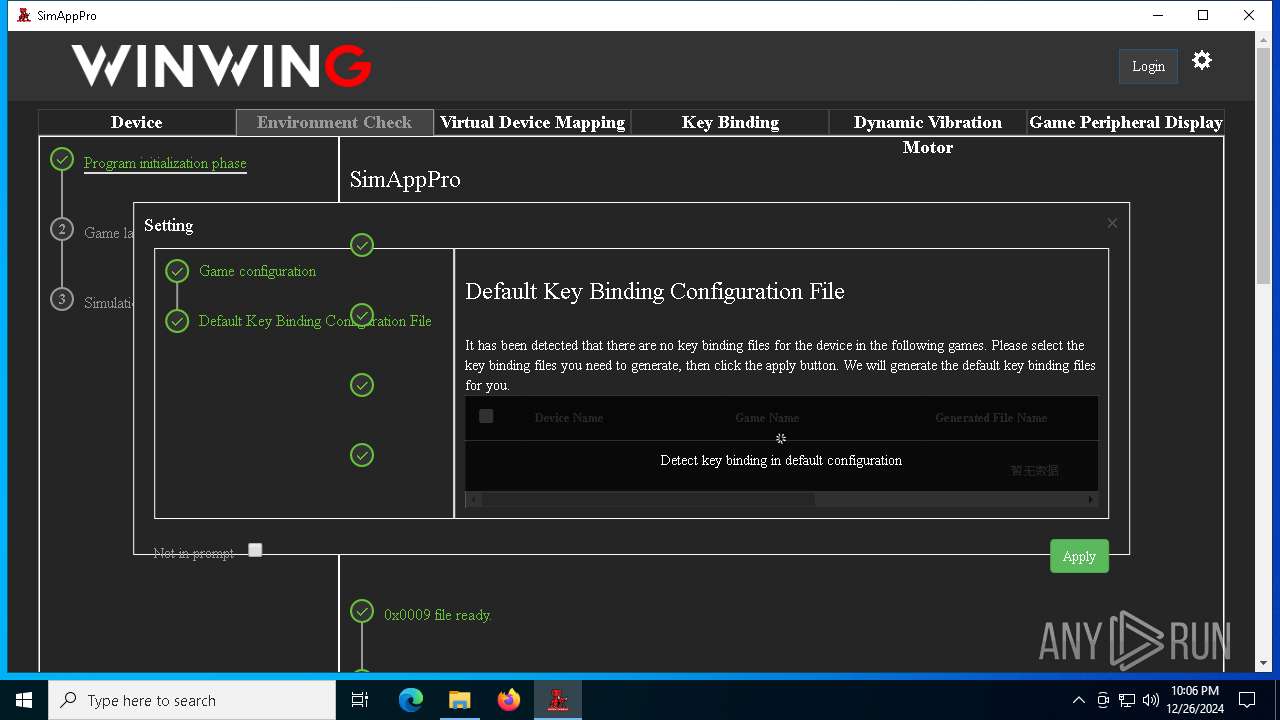
Task: Click Default Key Binding step check icon
Action: [x=177, y=321]
